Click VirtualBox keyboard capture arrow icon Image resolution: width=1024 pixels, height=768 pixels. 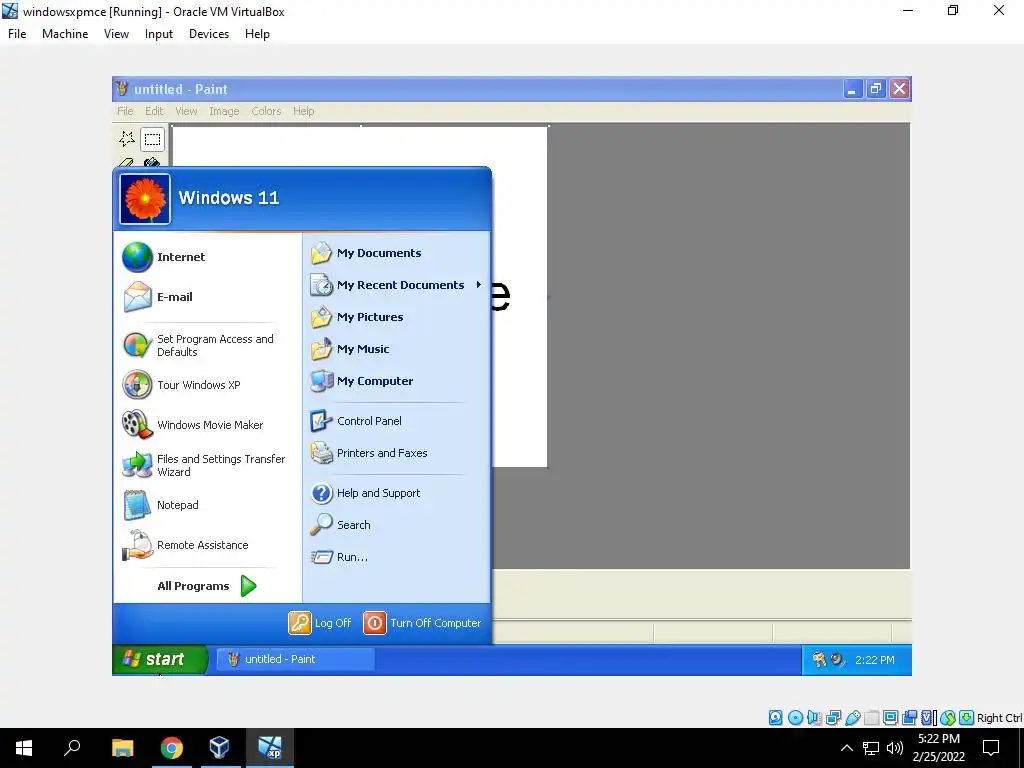[967, 718]
